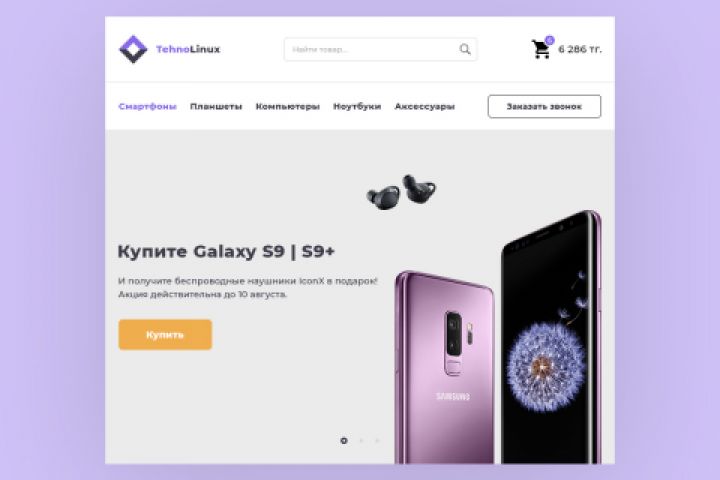Viewport: 720px width, 480px height.
Task: Click the cart item count badge
Action: [x=549, y=40]
